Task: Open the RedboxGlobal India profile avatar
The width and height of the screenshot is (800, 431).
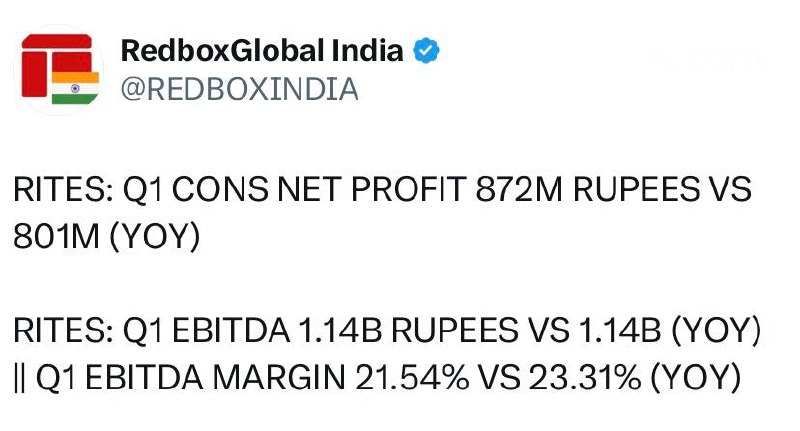Action: point(59,70)
